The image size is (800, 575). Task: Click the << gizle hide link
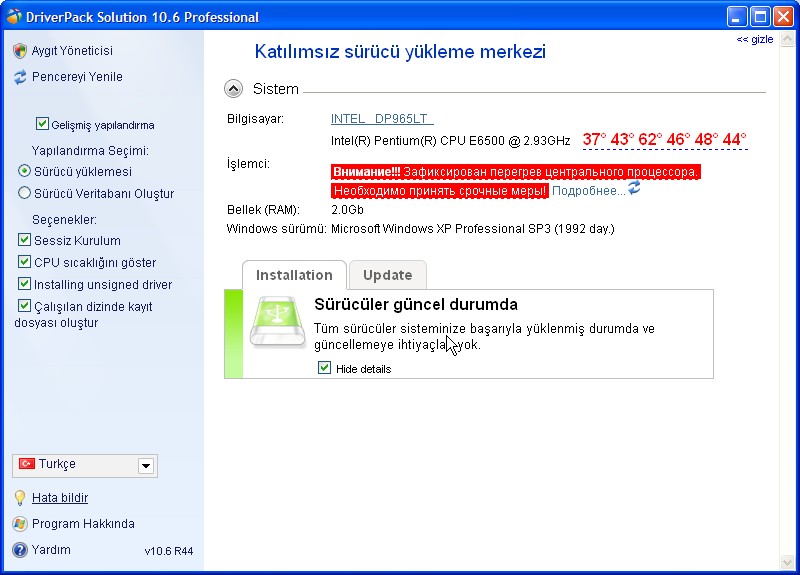pyautogui.click(x=755, y=39)
